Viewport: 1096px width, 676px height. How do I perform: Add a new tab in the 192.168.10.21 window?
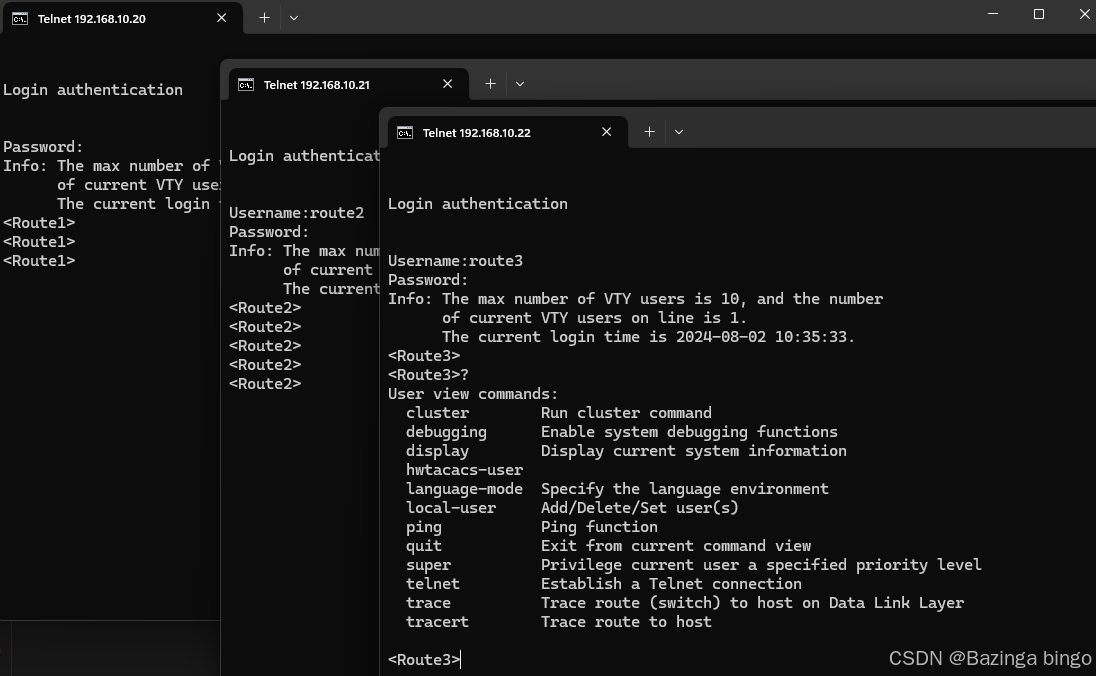490,84
